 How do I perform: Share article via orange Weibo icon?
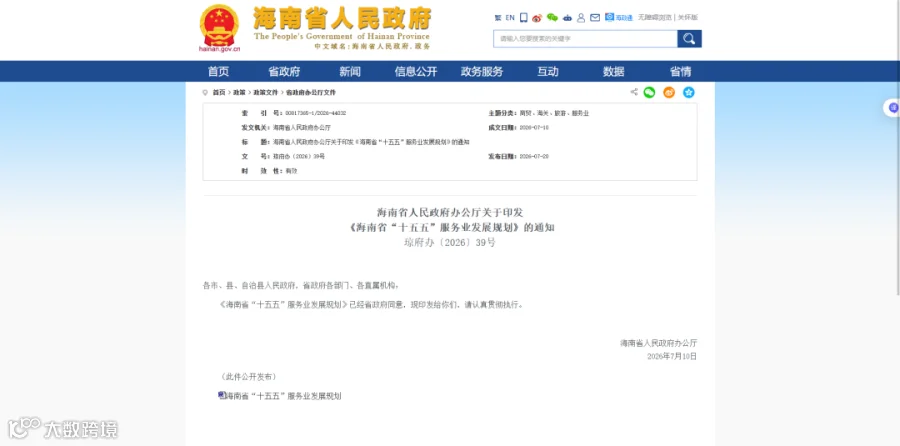tap(669, 92)
